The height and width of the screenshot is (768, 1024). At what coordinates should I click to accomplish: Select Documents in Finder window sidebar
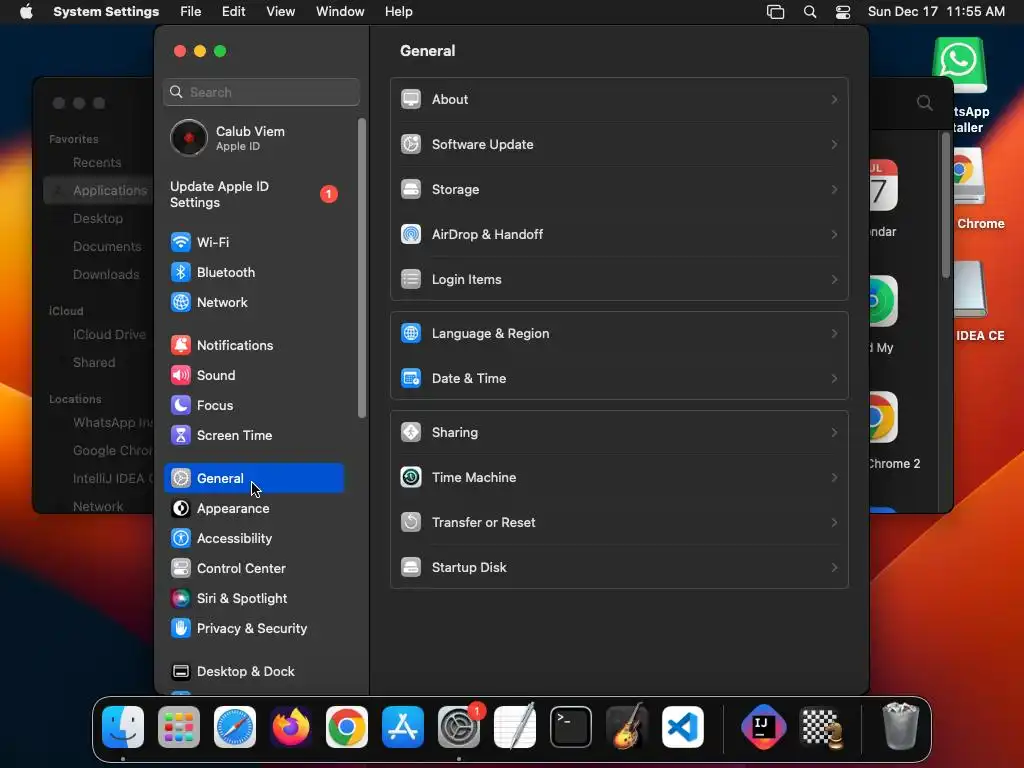point(107,246)
